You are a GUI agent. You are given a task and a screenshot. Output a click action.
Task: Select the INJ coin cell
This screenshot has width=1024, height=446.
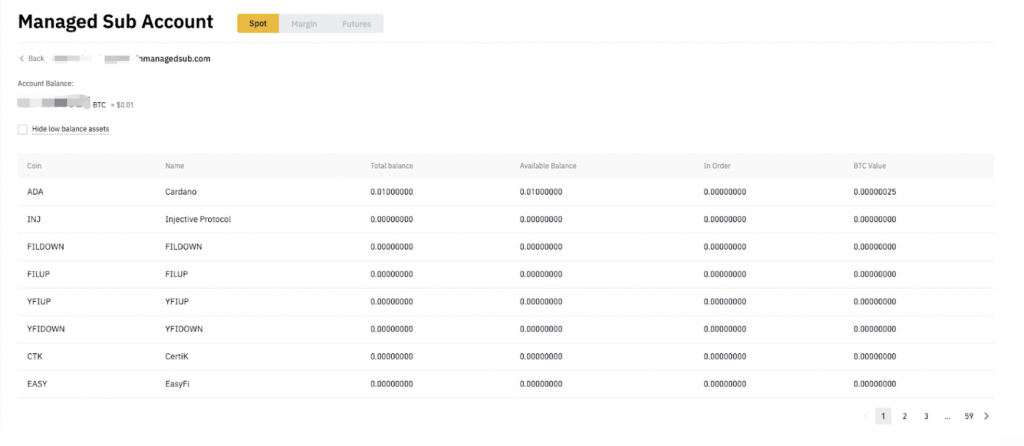coord(34,219)
